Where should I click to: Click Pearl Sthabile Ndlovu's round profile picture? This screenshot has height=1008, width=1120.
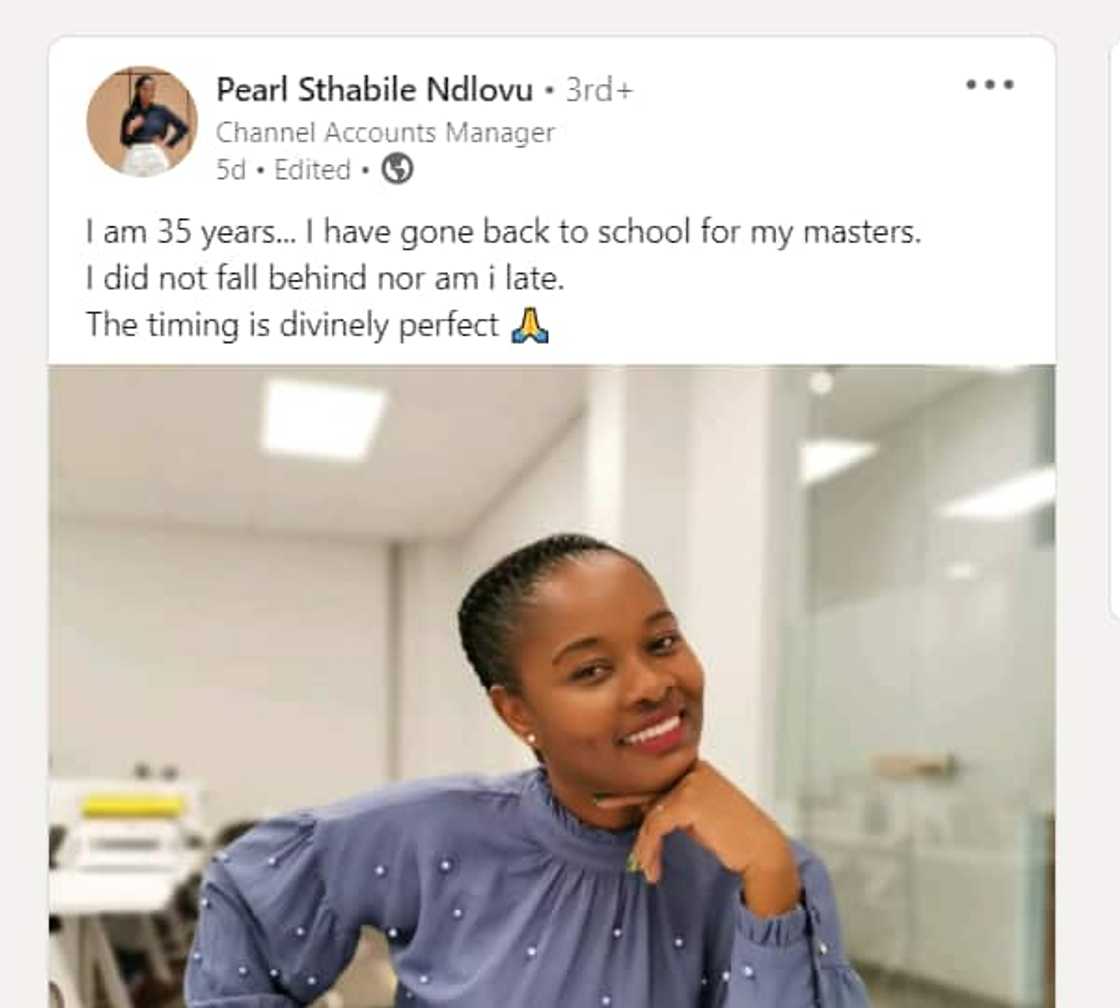pos(142,121)
